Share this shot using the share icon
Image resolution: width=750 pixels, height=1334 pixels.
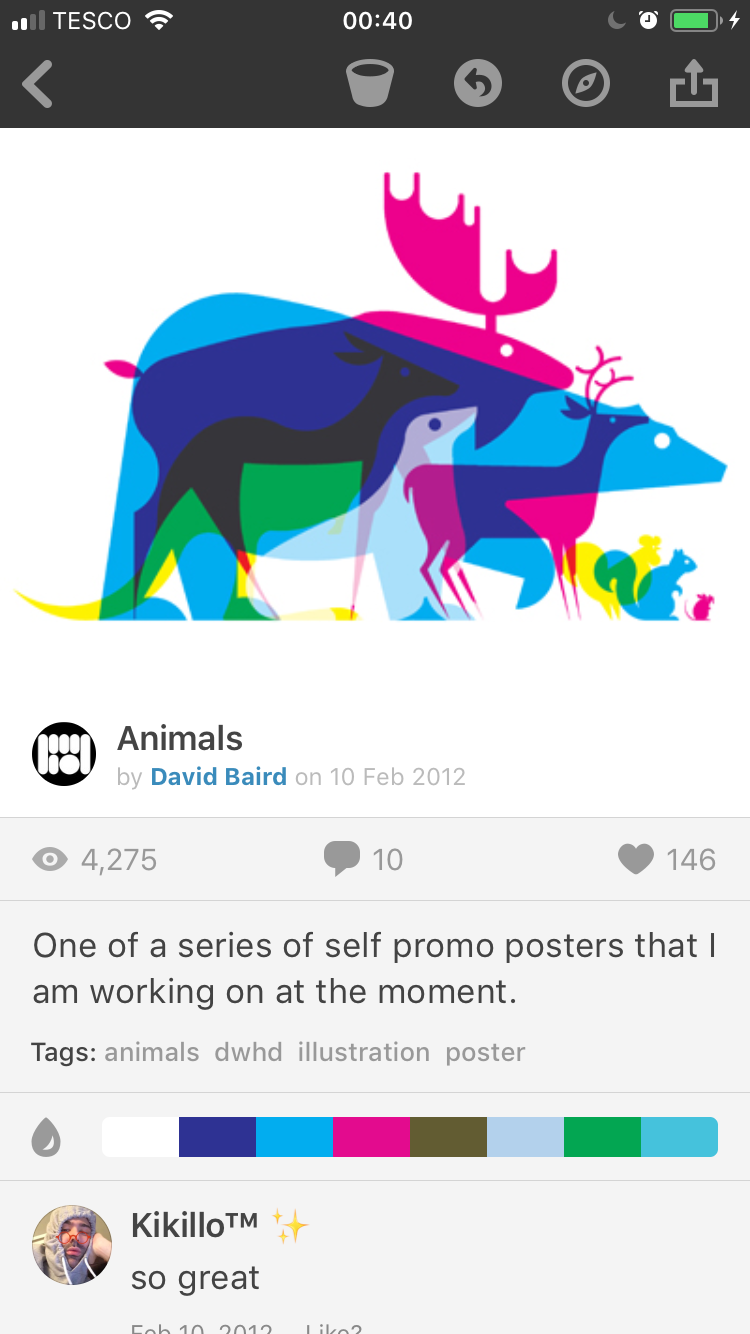694,84
